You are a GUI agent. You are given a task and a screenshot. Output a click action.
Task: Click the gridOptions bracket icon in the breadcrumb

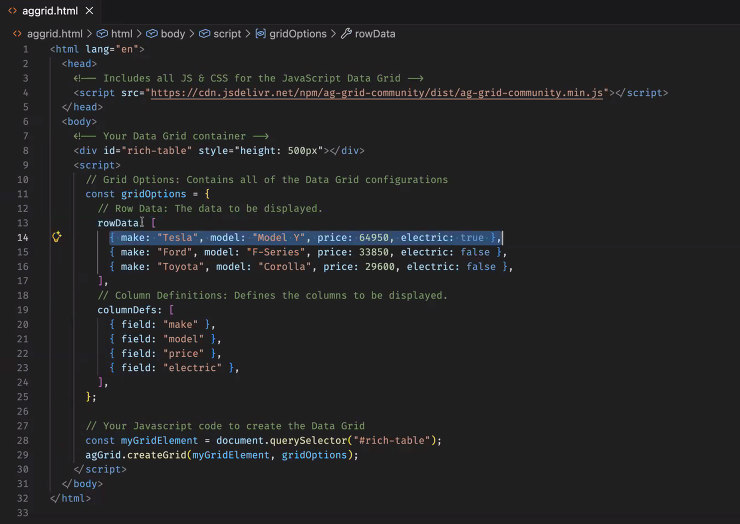click(260, 33)
